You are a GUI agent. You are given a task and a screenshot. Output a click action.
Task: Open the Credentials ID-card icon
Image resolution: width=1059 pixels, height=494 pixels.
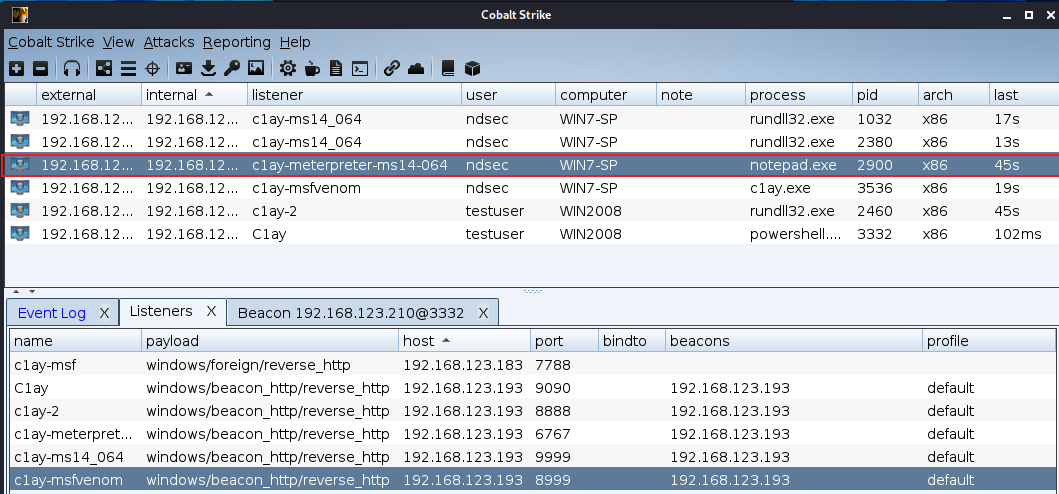[x=184, y=68]
